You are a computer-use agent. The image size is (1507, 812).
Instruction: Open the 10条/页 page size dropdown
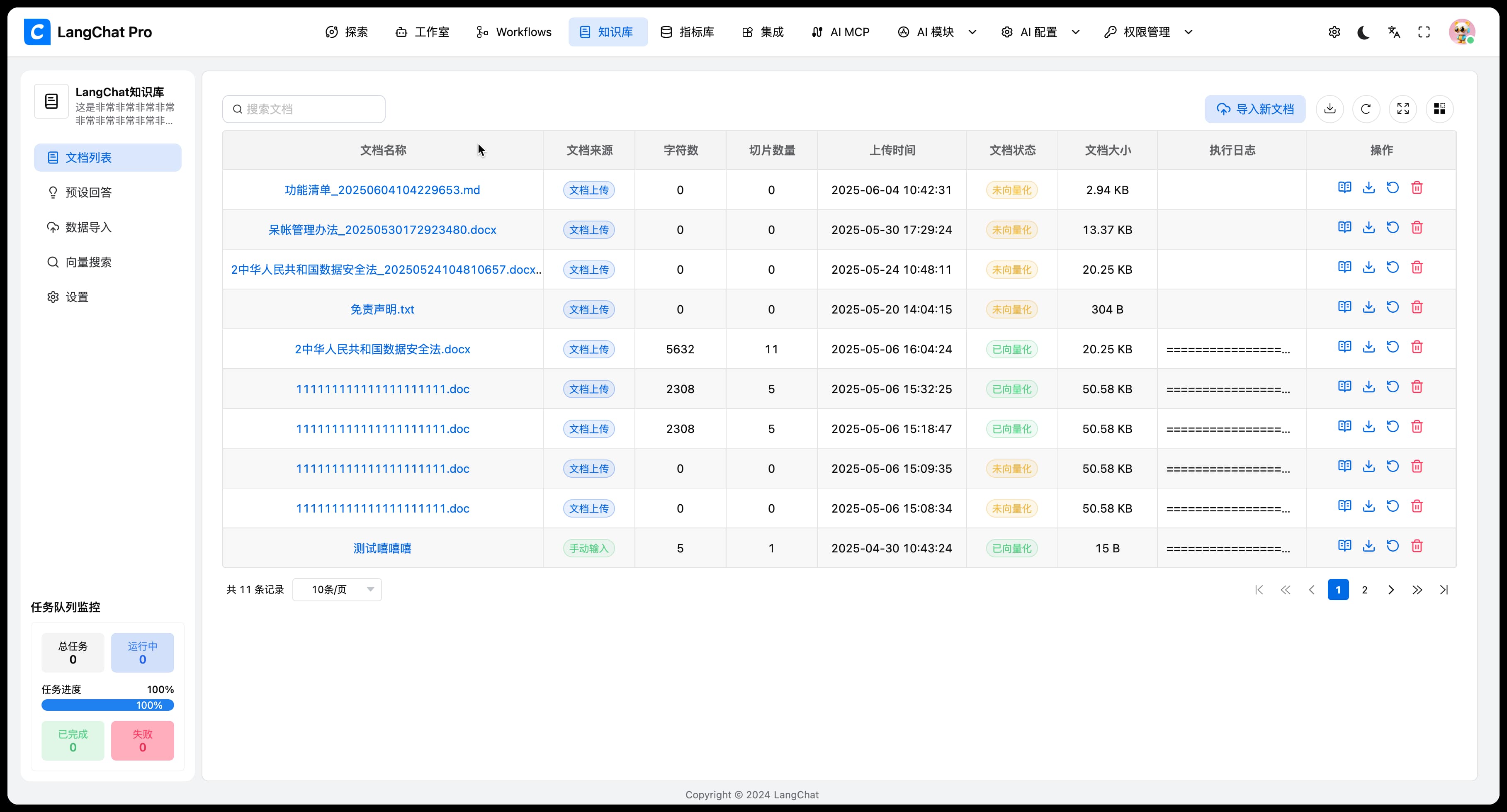pyautogui.click(x=337, y=589)
